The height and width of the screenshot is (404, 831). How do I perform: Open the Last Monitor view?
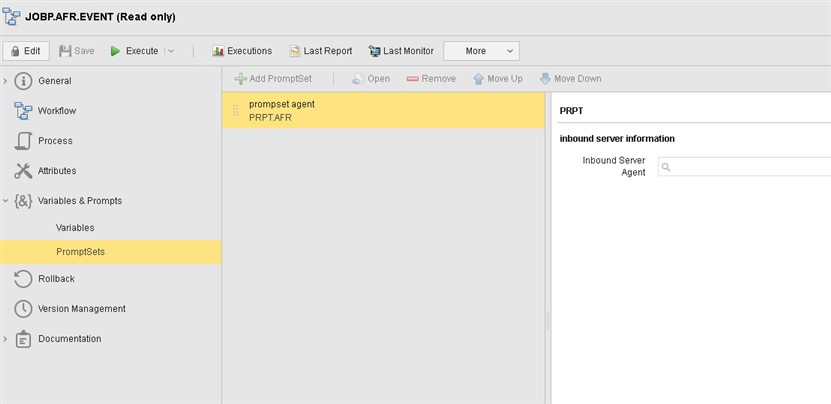pyautogui.click(x=401, y=51)
